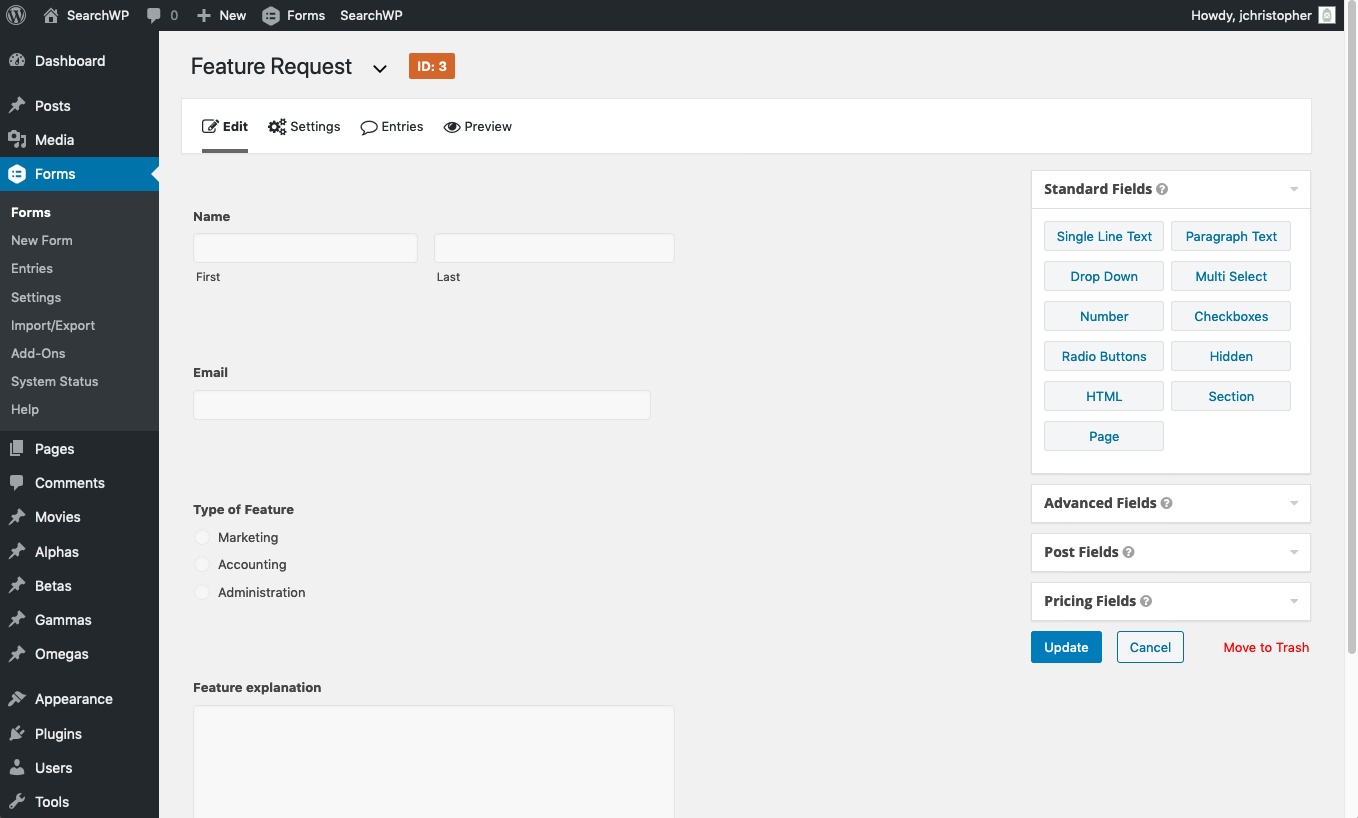
Task: Add a Drop Down field
Action: (1104, 276)
